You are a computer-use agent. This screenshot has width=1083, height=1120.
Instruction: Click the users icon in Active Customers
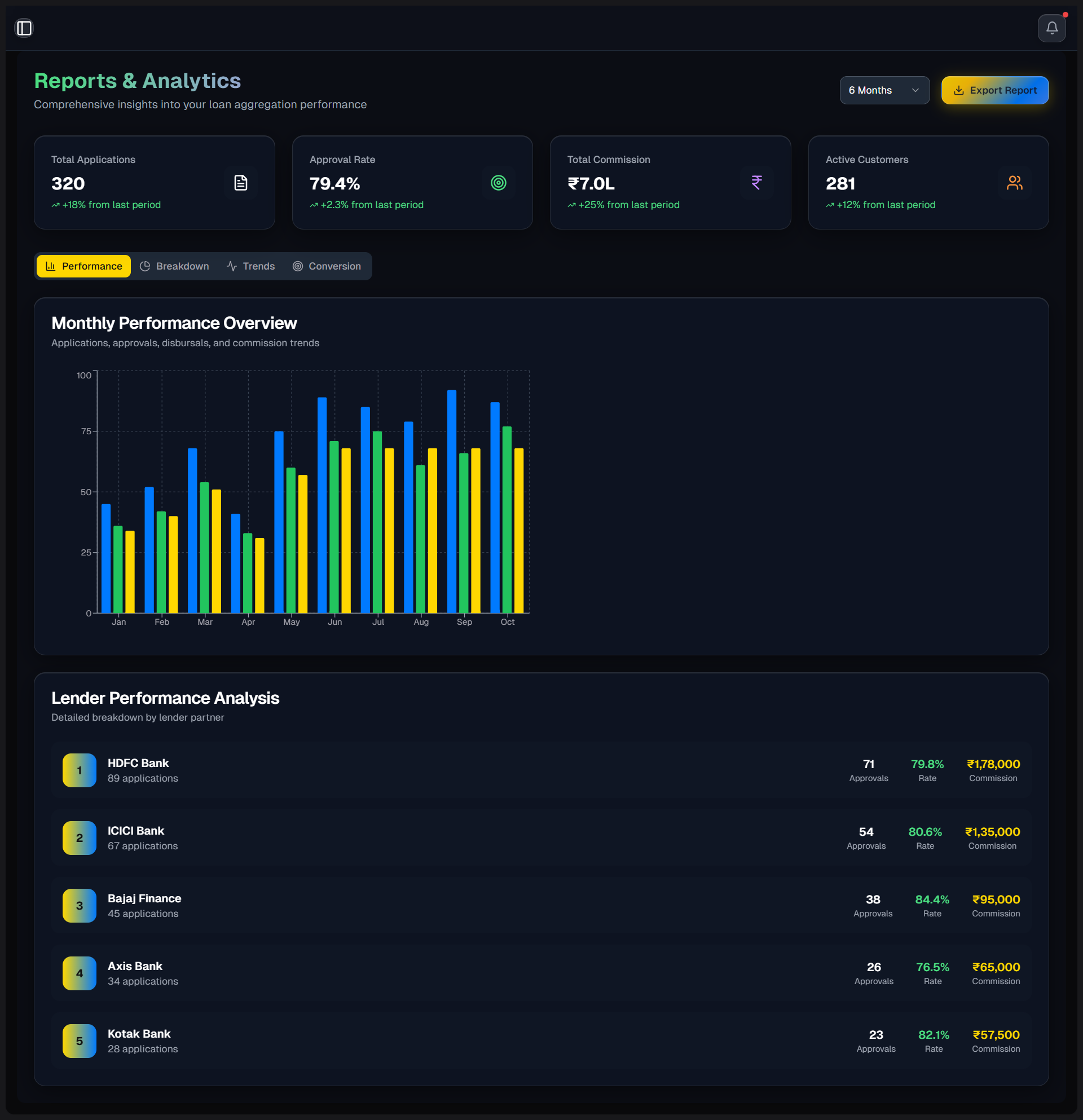pos(1014,183)
